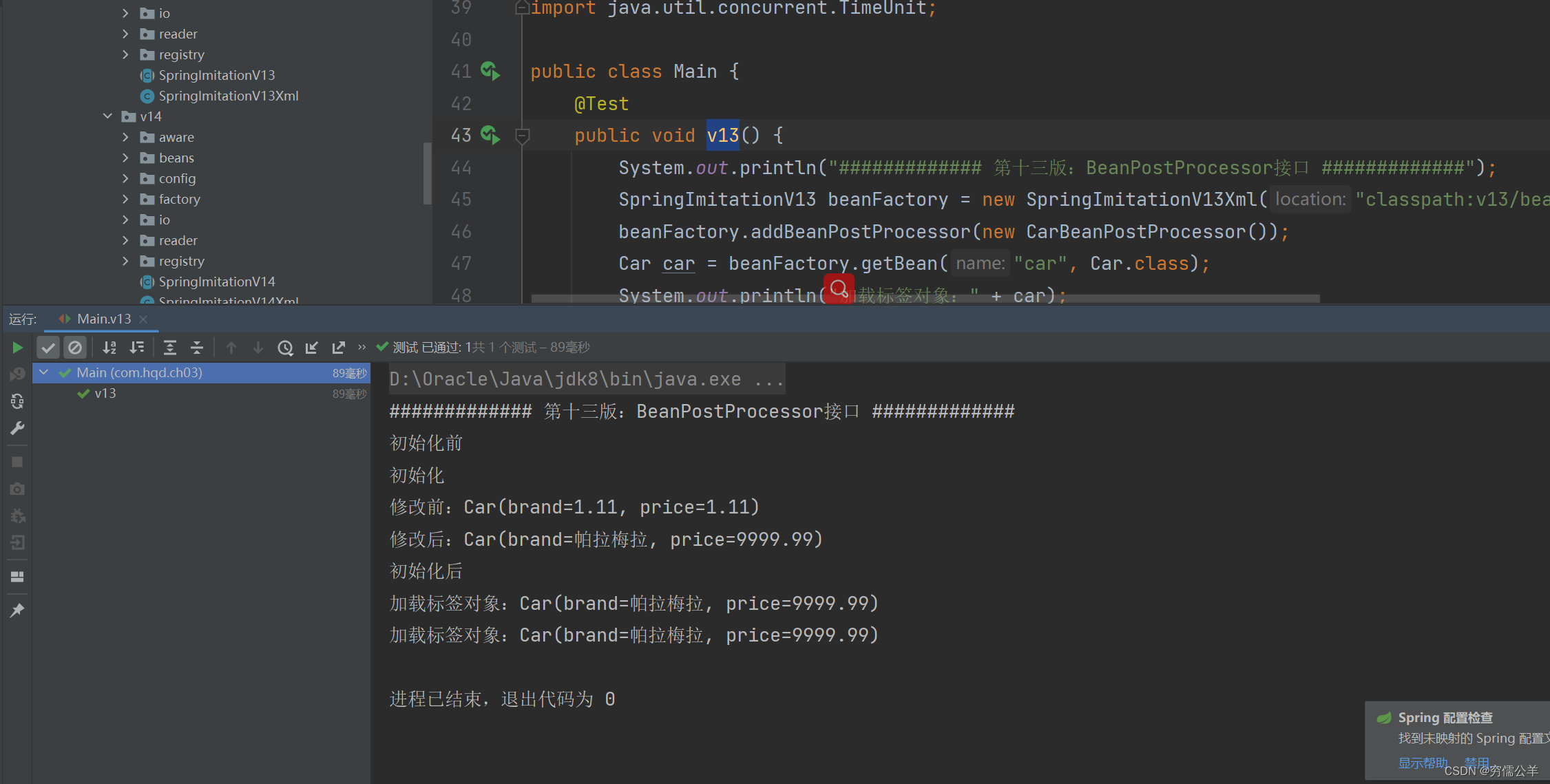This screenshot has width=1550, height=784.
Task: Toggle the Show Ignored tests button
Action: pyautogui.click(x=74, y=348)
